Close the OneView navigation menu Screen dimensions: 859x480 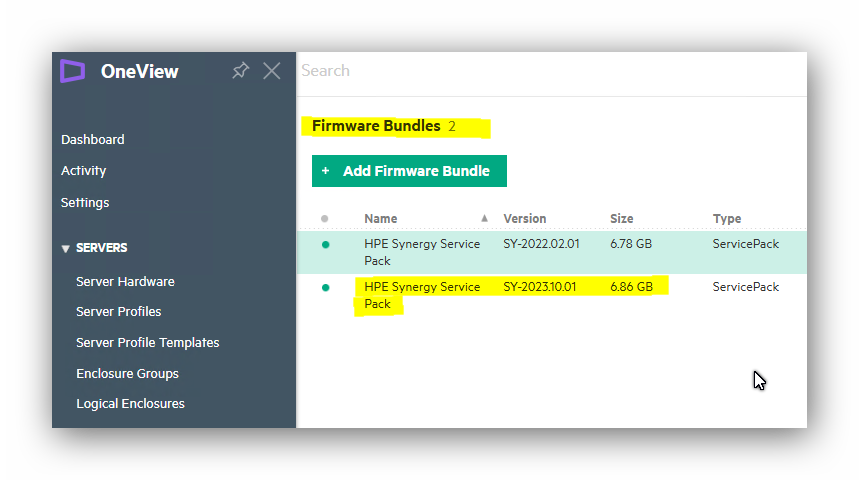[x=272, y=71]
